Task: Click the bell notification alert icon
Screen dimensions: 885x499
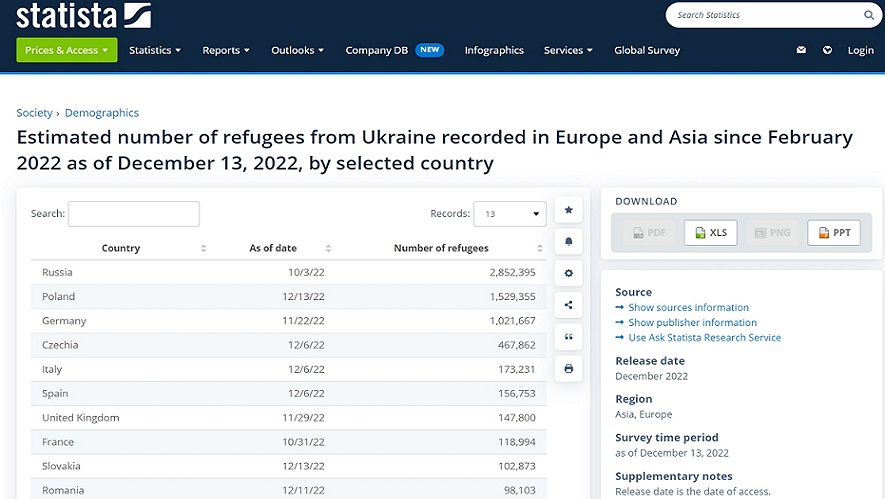Action: coord(568,241)
